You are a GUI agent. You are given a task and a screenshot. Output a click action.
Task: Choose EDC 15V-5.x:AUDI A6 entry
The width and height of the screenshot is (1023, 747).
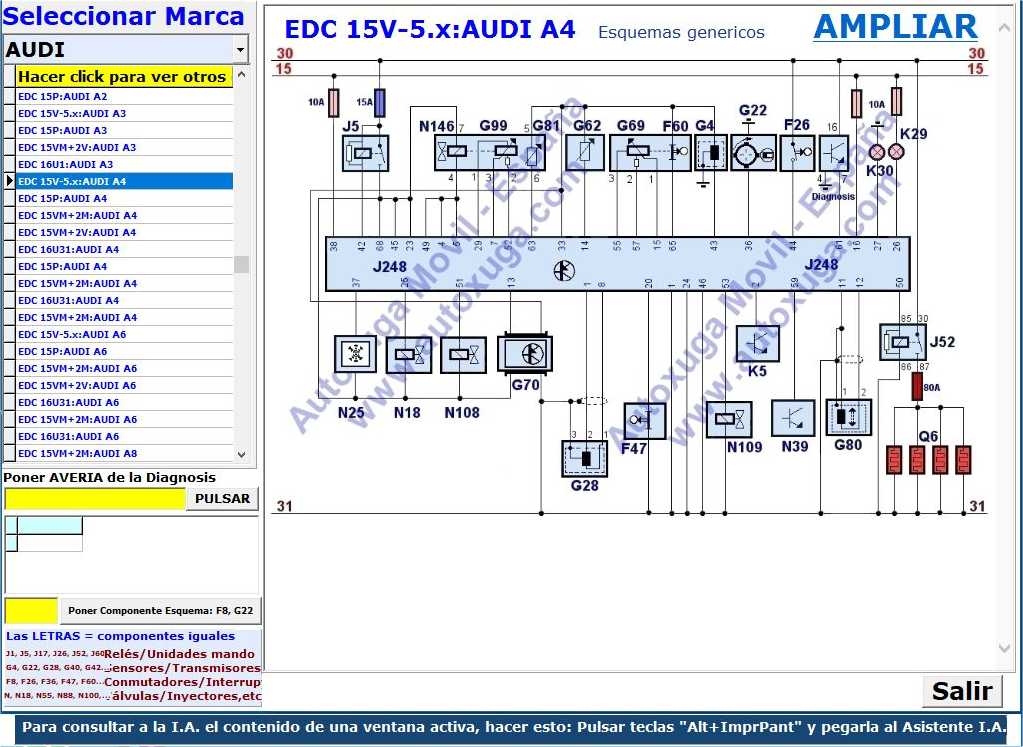coord(72,334)
